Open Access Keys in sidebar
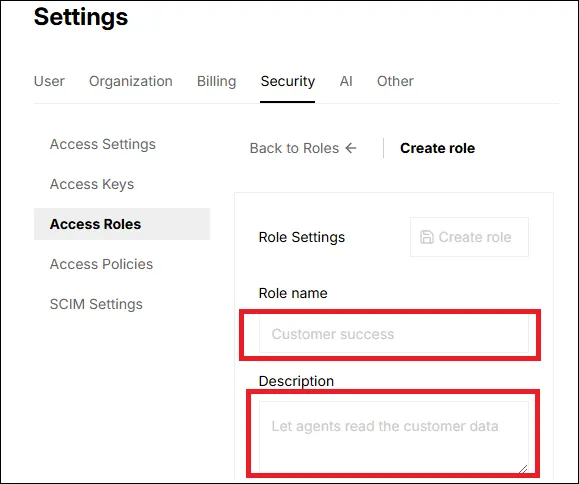Screen dimensions: 579x484 92,184
